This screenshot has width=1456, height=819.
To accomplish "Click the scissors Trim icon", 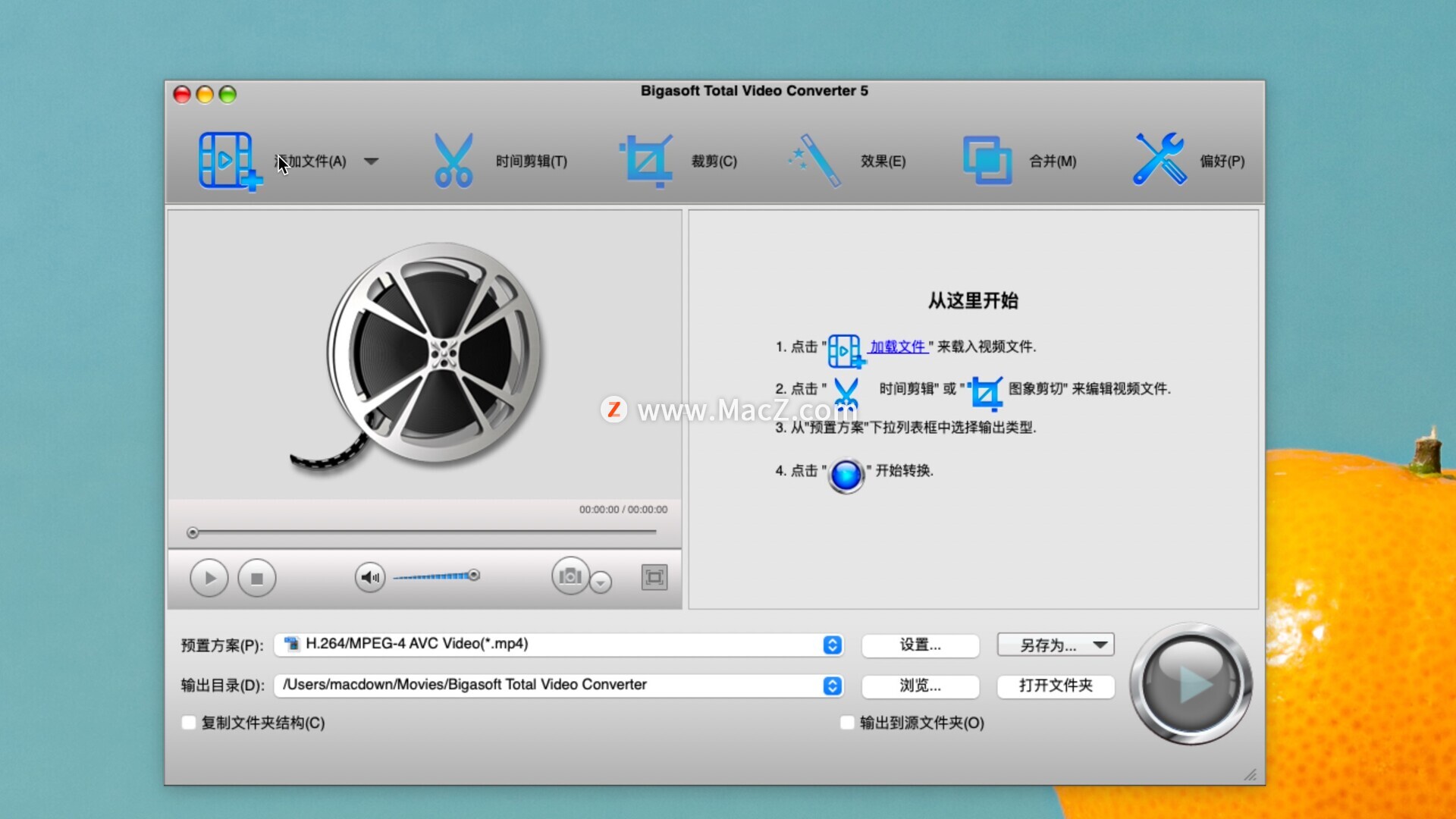I will [453, 160].
